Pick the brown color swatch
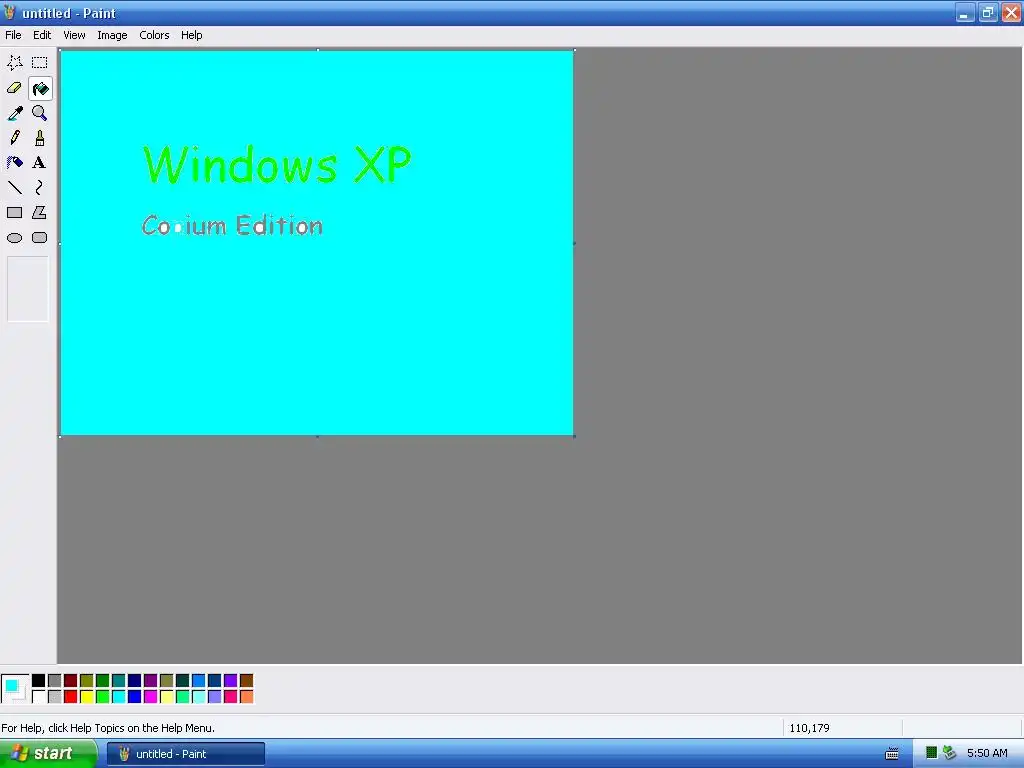The width and height of the screenshot is (1024, 768). 246,681
